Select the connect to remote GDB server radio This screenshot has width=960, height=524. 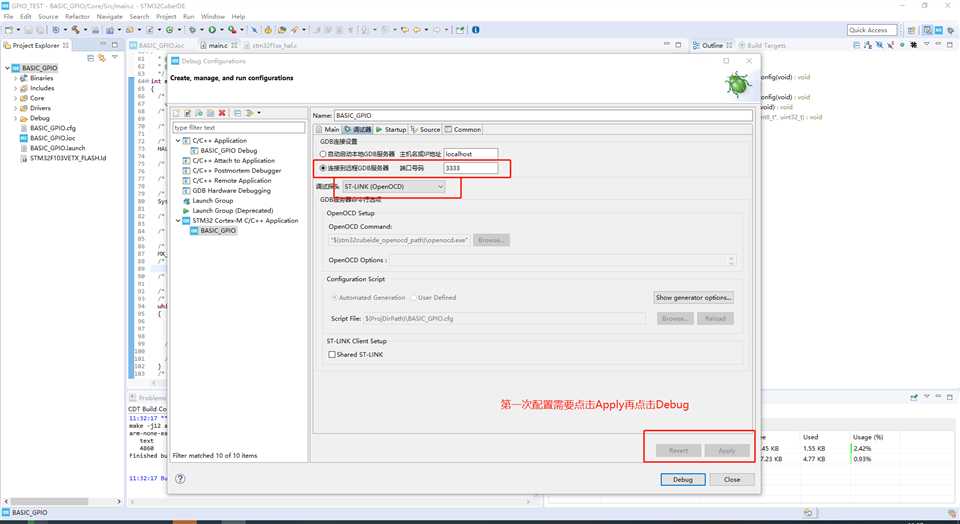323,168
